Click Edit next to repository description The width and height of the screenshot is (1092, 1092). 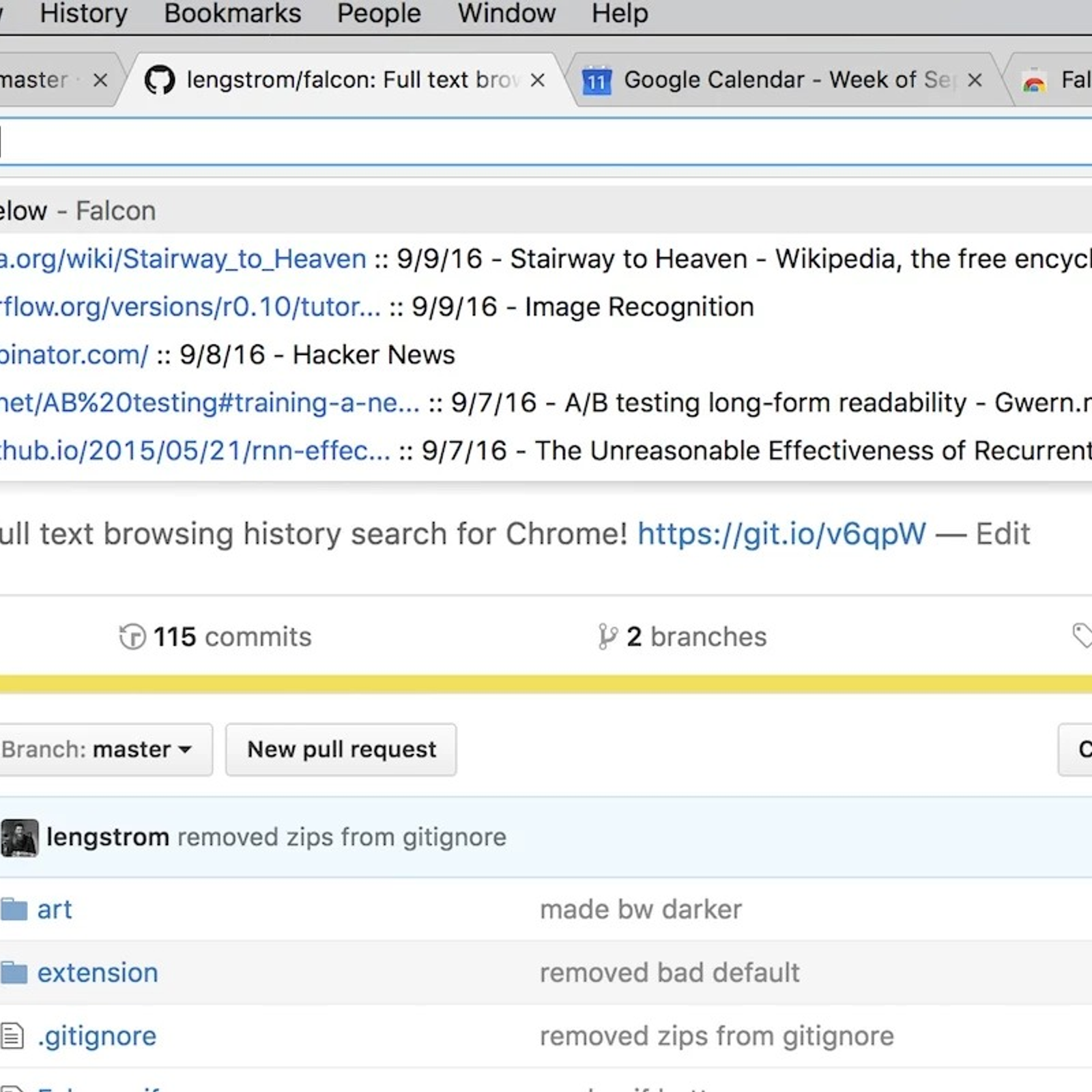[x=1003, y=534]
